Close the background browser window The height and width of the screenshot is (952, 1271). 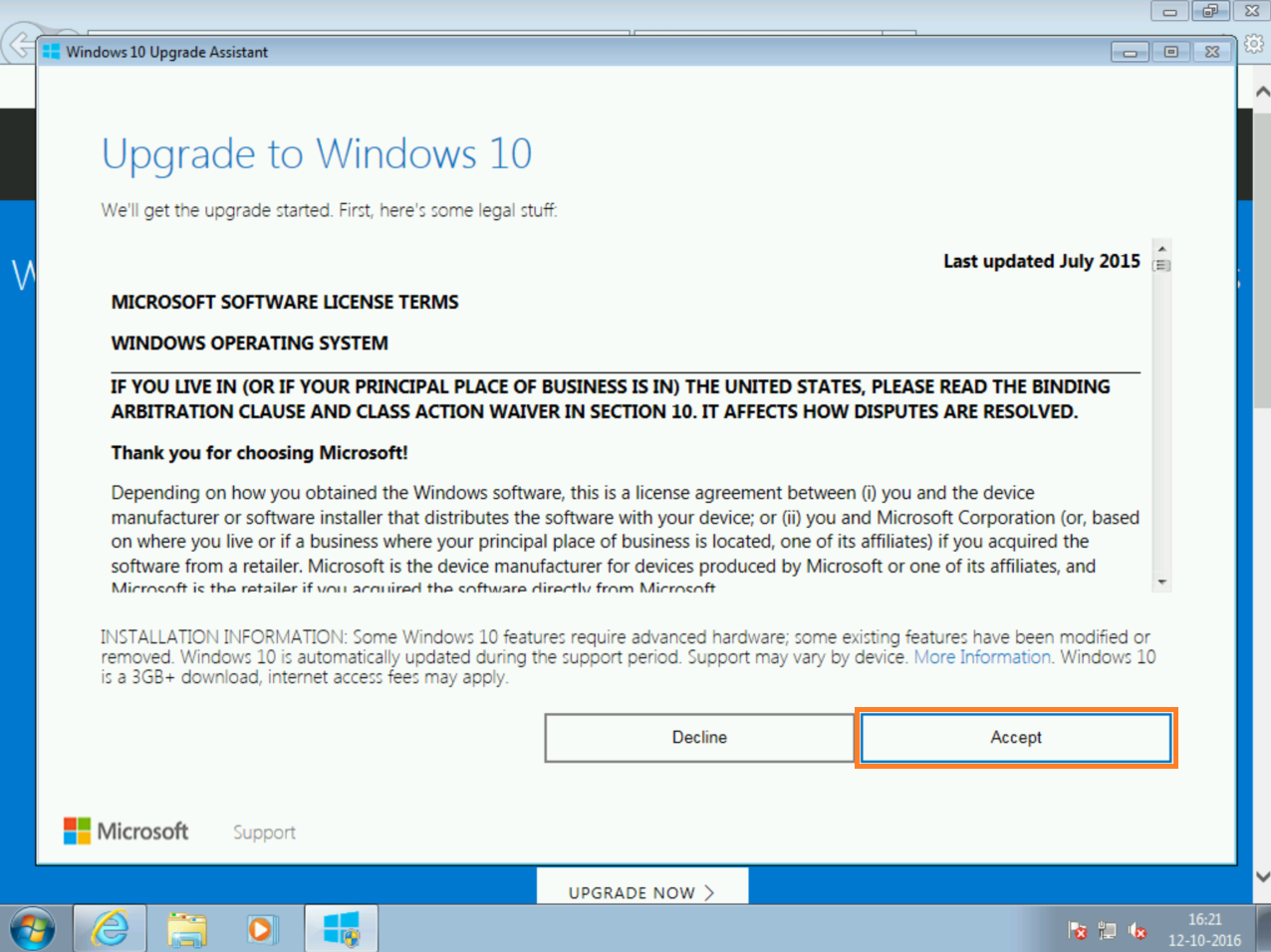point(1252,11)
